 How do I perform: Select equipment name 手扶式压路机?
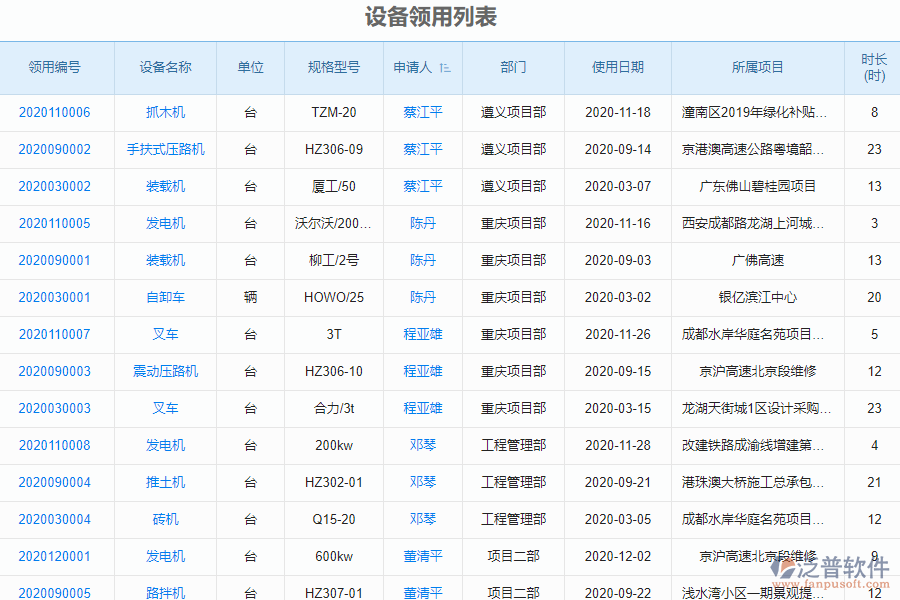165,149
